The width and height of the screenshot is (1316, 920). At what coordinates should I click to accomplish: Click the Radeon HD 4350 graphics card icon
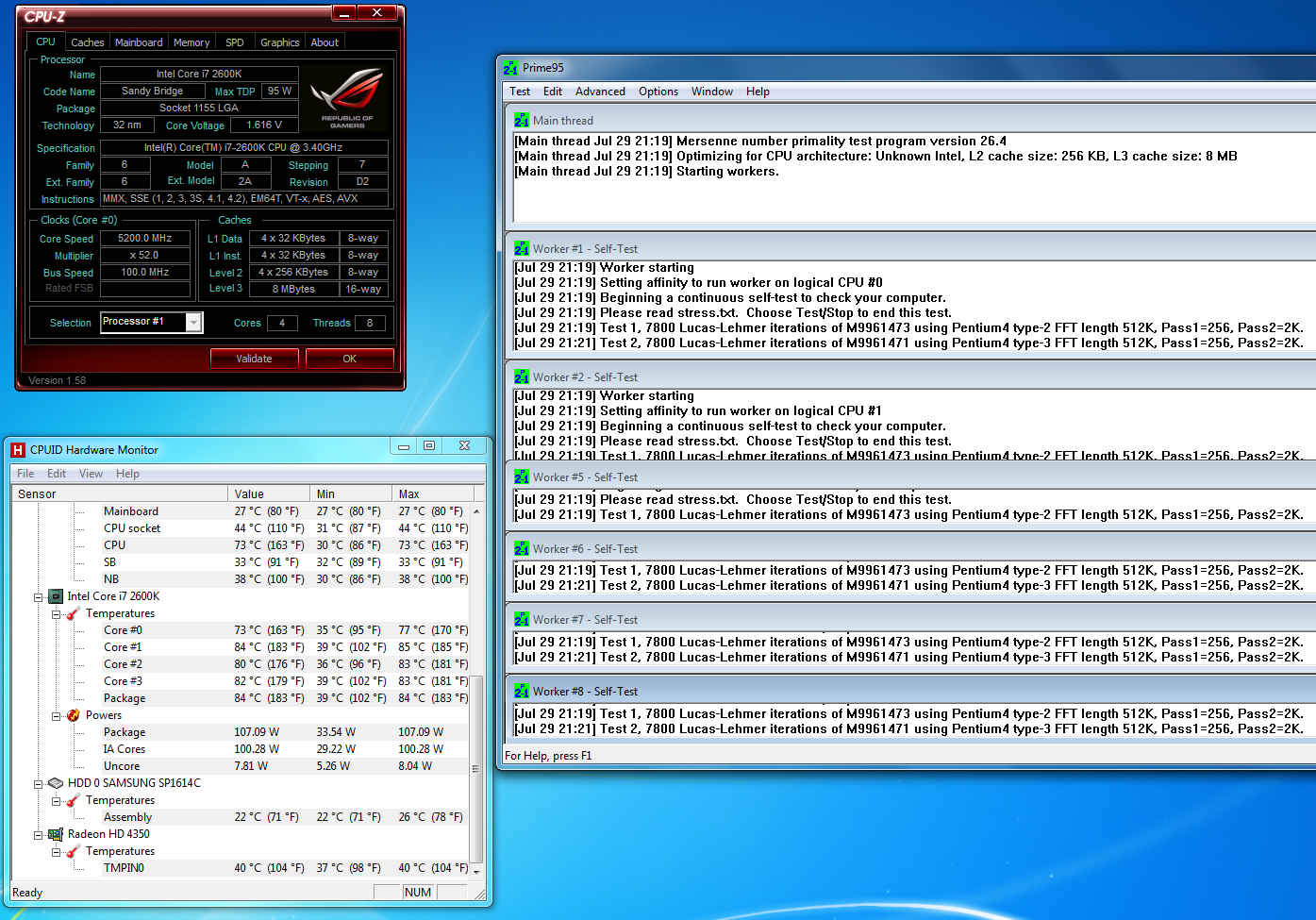(x=56, y=834)
